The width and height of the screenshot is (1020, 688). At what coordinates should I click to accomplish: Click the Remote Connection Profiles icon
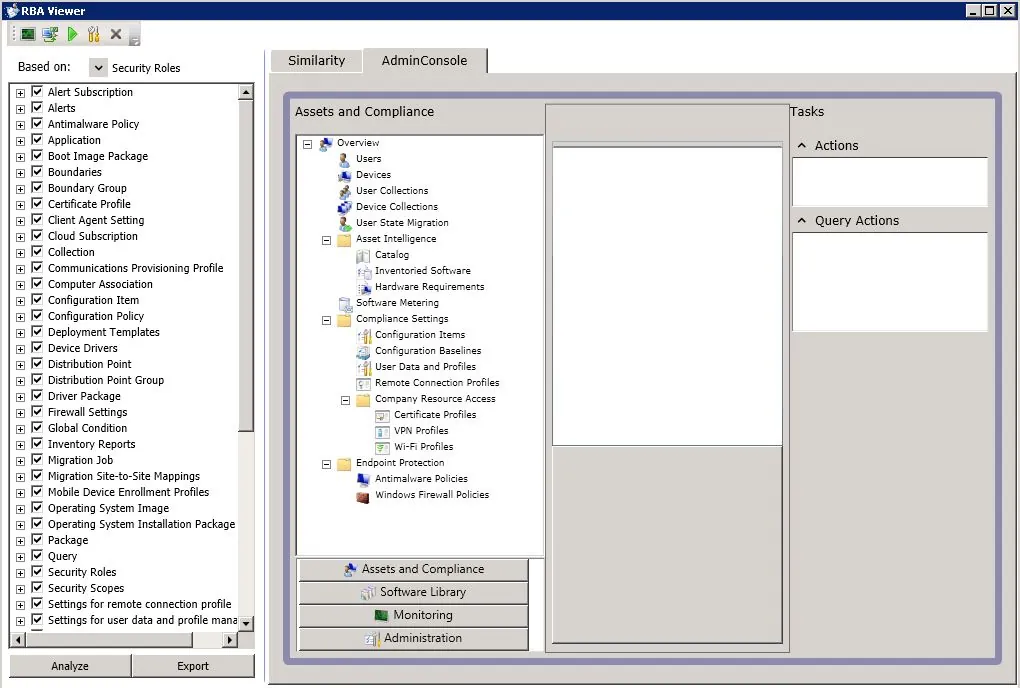point(363,383)
